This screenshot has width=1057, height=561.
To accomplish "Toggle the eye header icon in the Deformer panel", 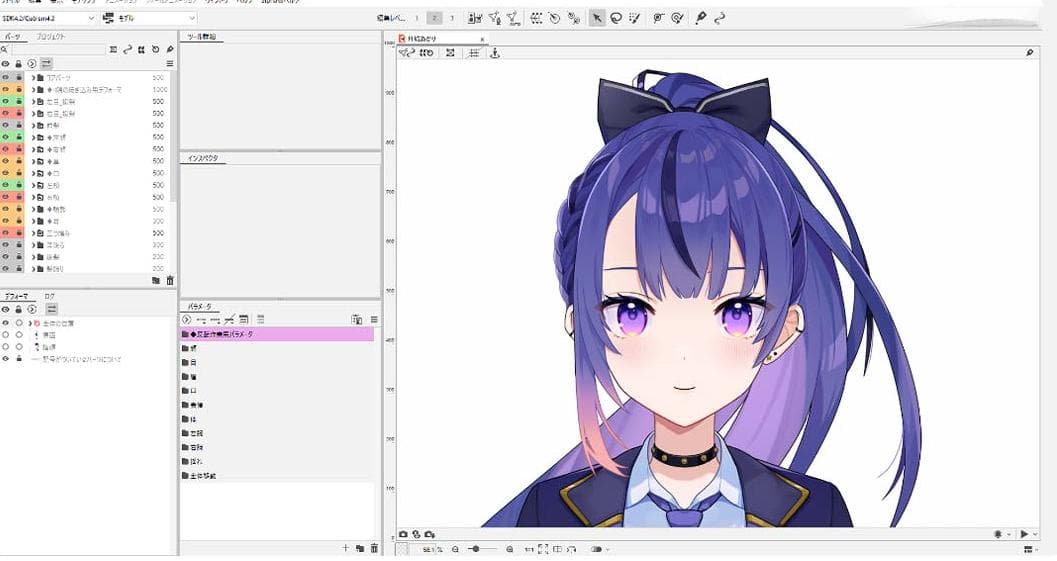I will (5, 309).
